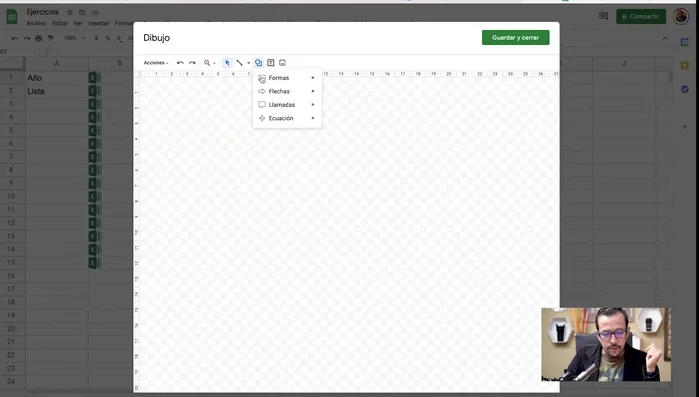The width and height of the screenshot is (699, 397).
Task: Open the Google Sheets home logo
Action: (x=12, y=17)
